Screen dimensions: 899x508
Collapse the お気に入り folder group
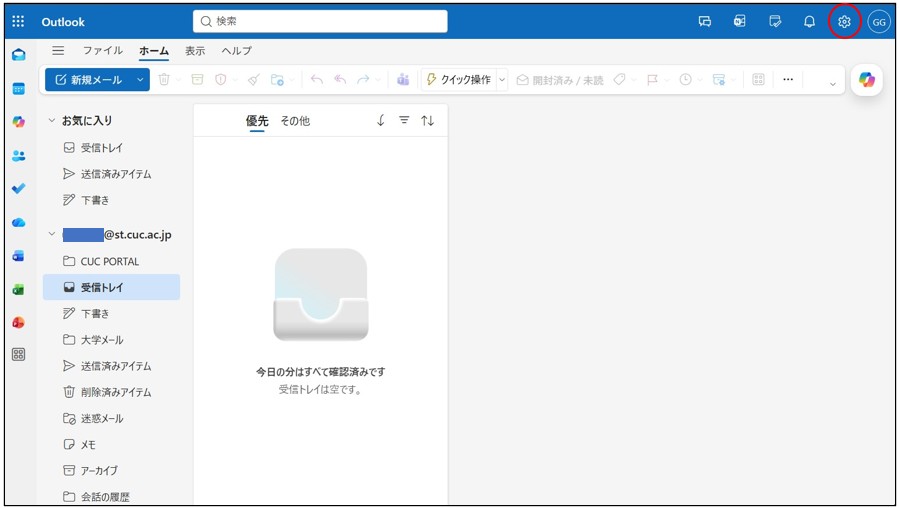(x=52, y=121)
